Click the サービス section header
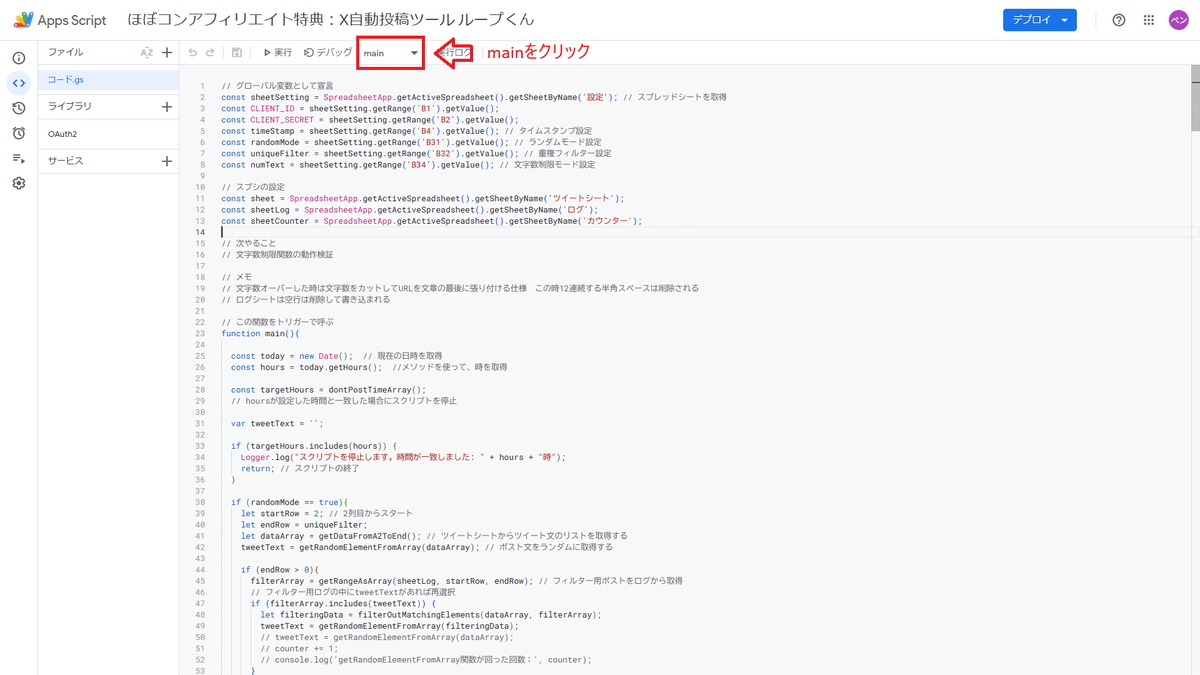 66,161
